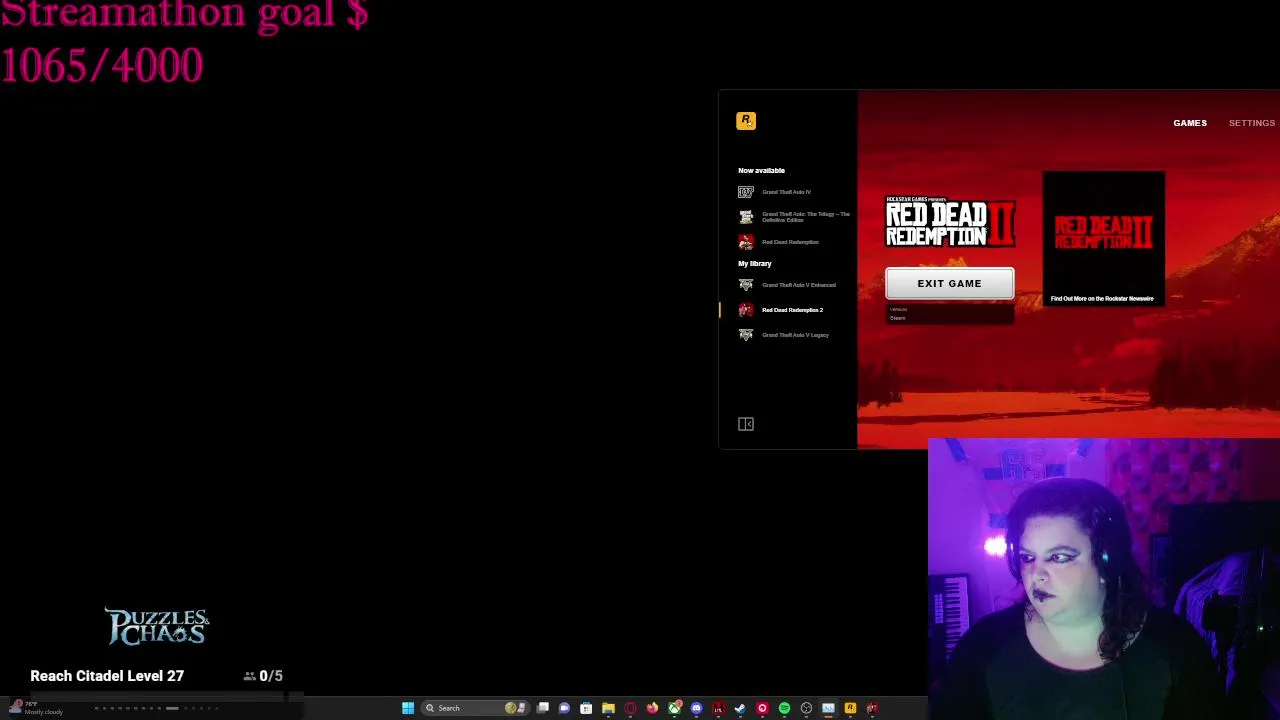Viewport: 1280px width, 720px height.
Task: Select Grand Theft Auto: The Trilogy entry
Action: 794,217
